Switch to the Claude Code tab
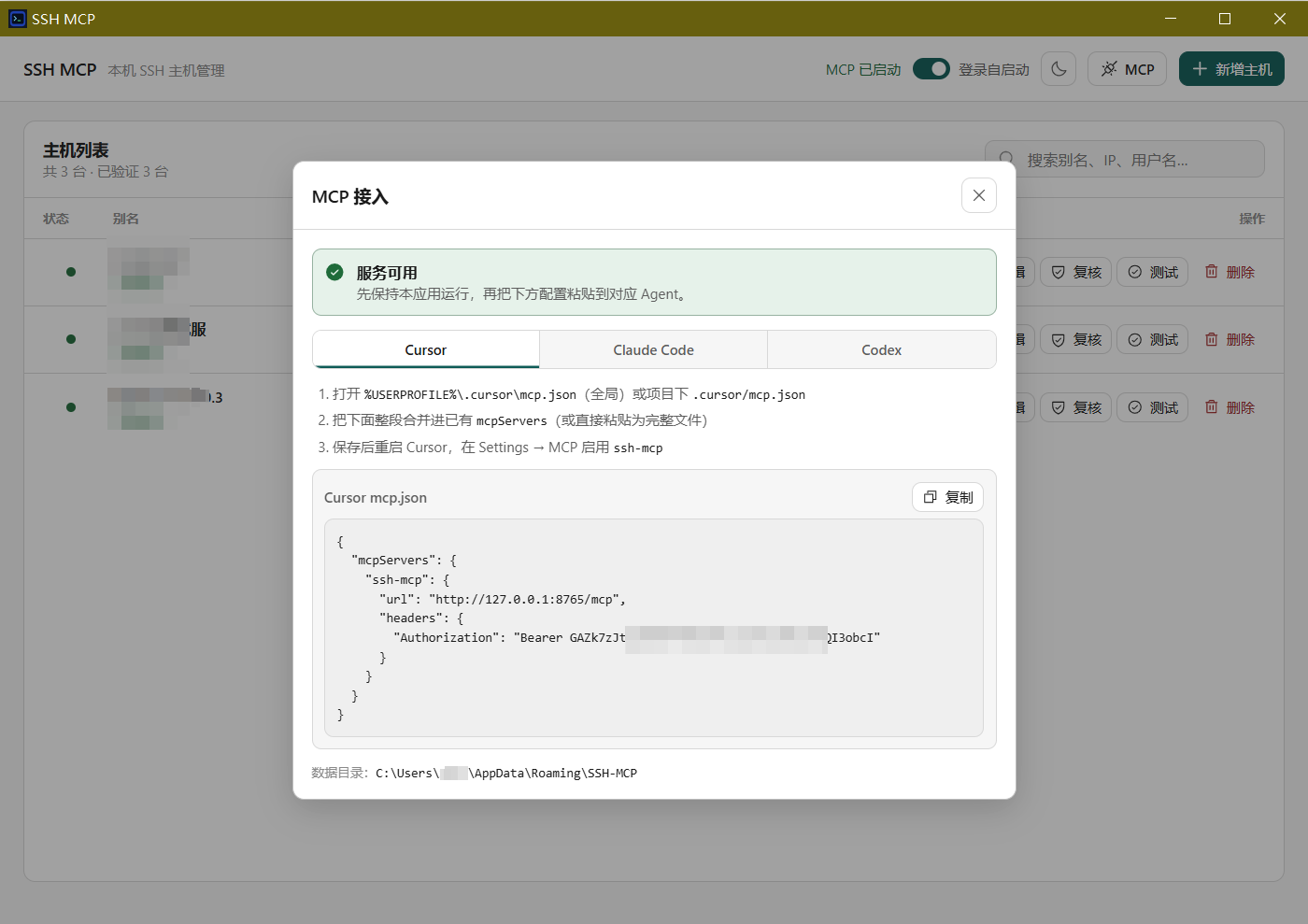Screen dimensions: 1308x924 pos(654,349)
